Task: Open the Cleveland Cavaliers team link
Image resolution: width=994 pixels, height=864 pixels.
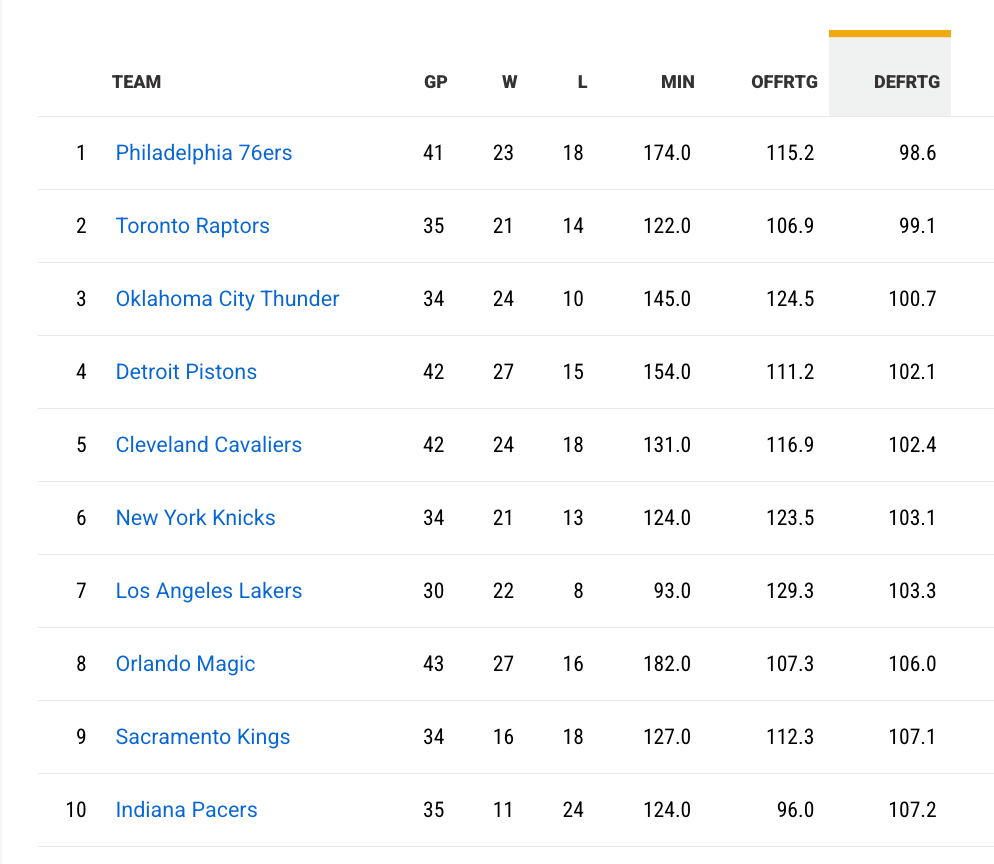Action: tap(208, 445)
